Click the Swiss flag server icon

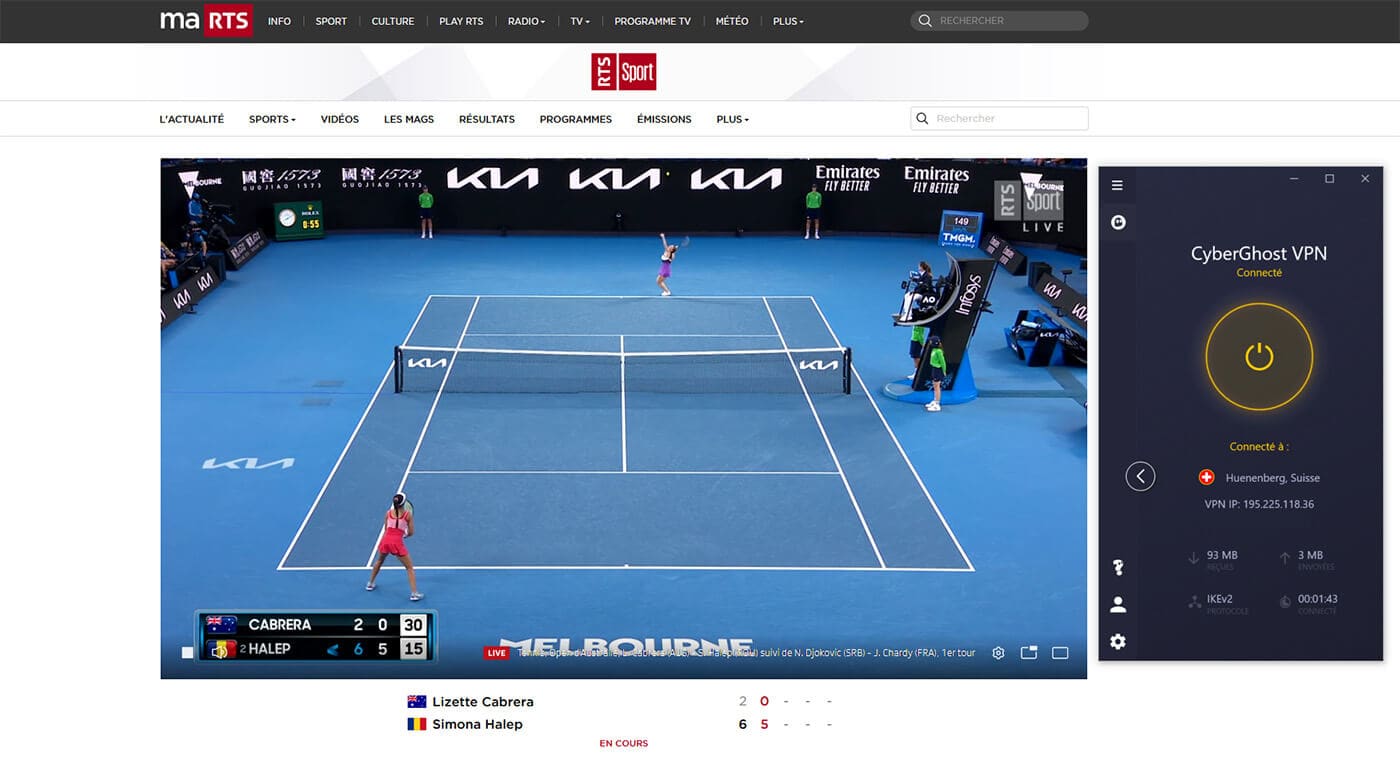coord(1206,478)
